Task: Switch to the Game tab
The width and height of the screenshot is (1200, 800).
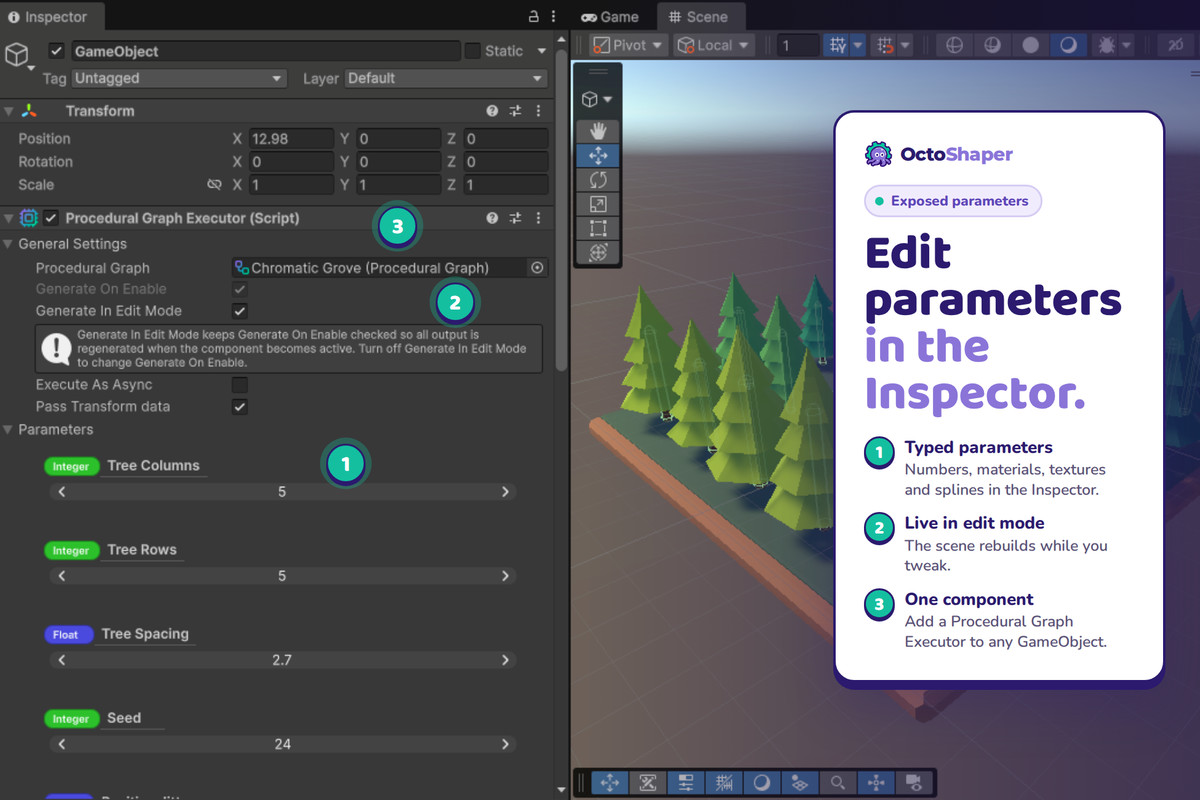Action: (610, 17)
